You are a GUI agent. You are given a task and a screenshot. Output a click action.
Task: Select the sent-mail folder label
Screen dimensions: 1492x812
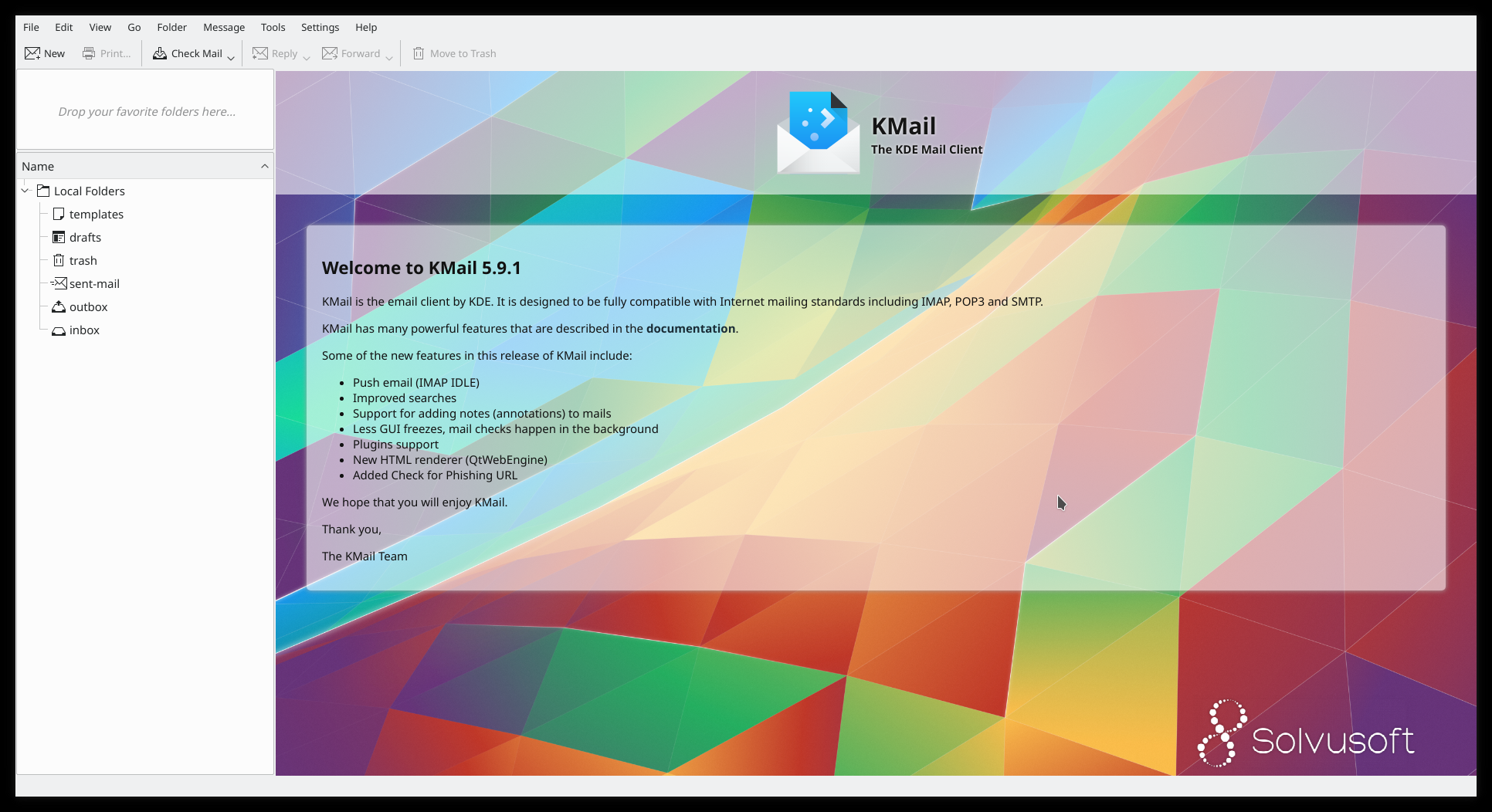point(94,283)
